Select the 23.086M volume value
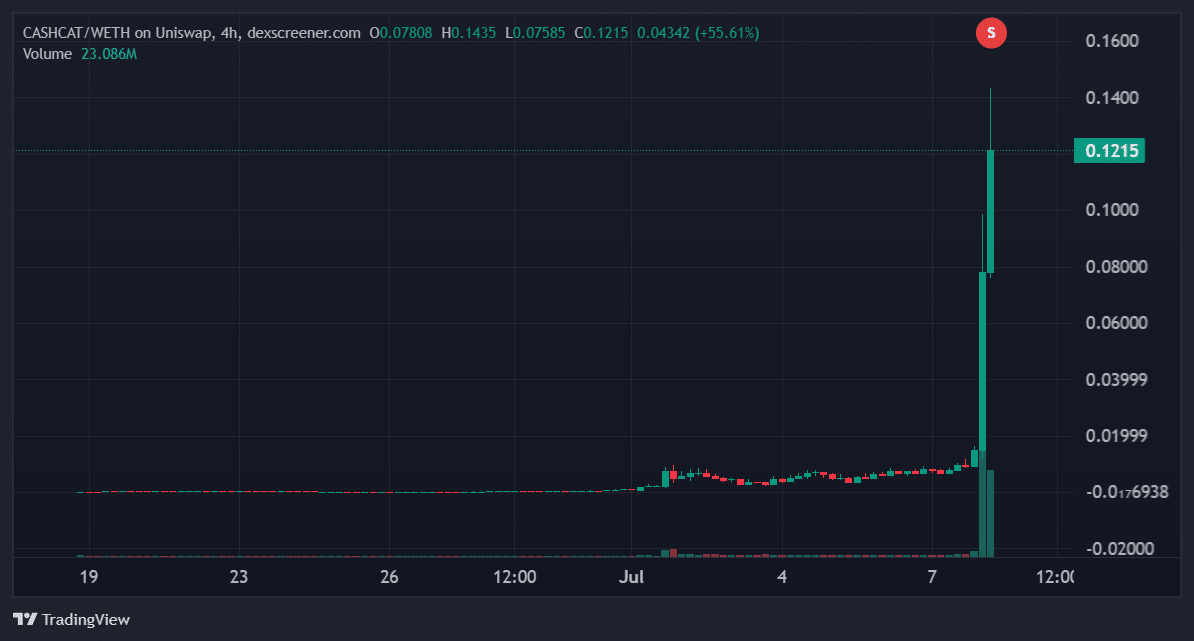Viewport: 1194px width, 641px height. point(109,54)
